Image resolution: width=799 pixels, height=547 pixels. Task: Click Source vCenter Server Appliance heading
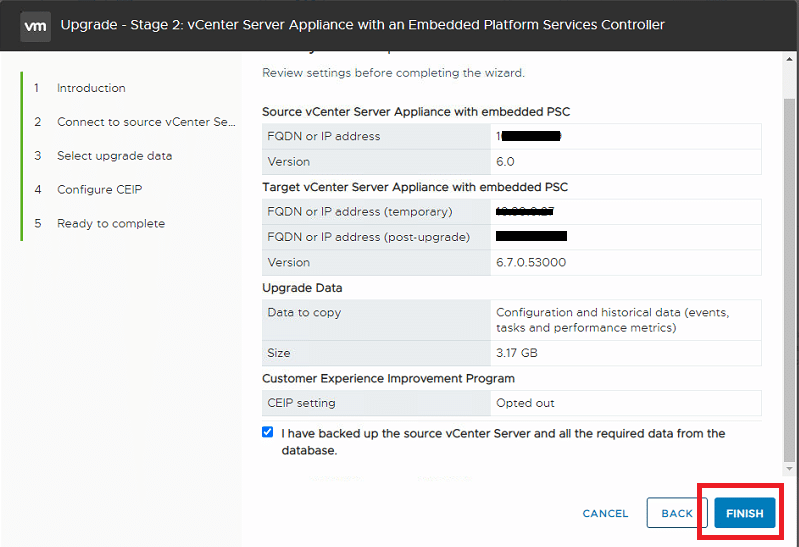[416, 112]
